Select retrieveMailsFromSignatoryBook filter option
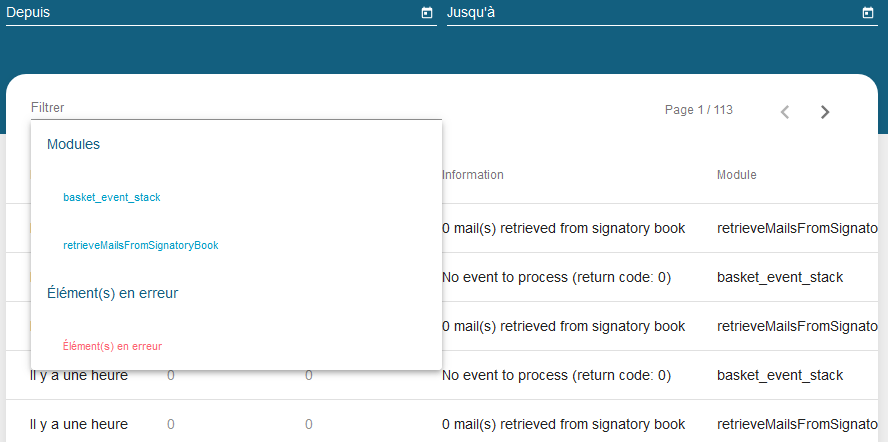This screenshot has width=888, height=442. pyautogui.click(x=141, y=246)
